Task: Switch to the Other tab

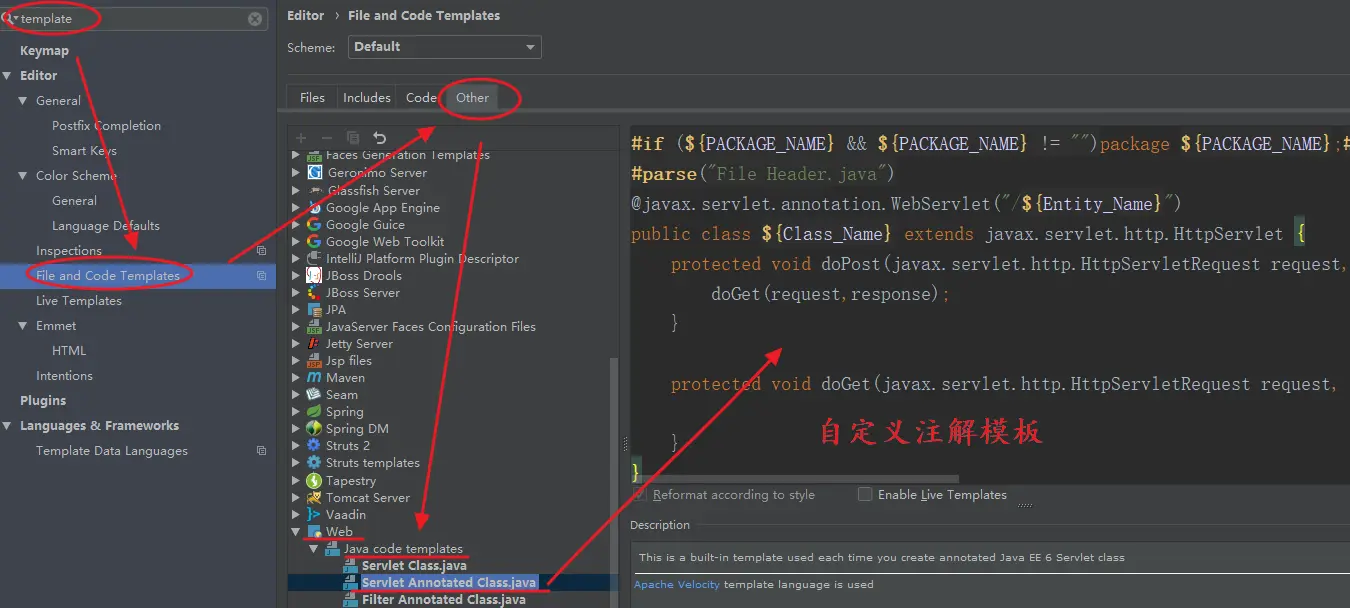Action: tap(472, 97)
